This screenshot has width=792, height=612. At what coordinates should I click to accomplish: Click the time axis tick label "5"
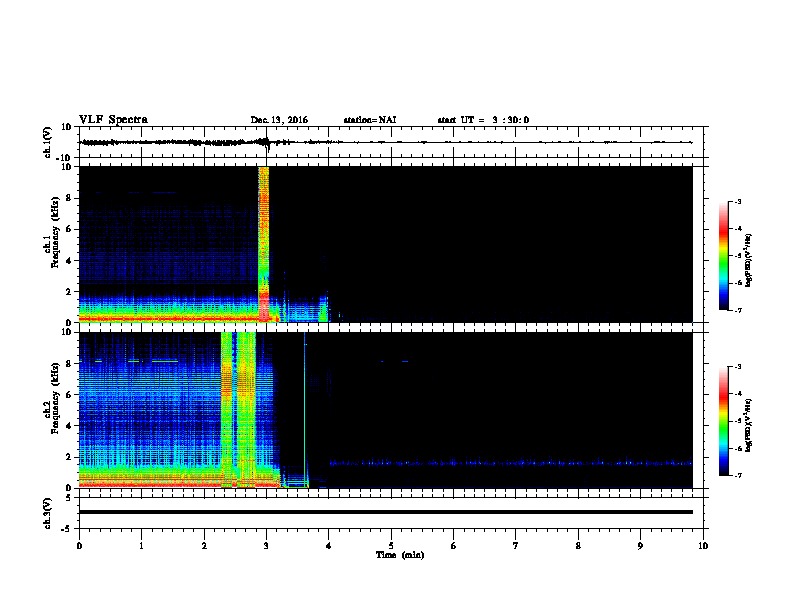coord(391,546)
